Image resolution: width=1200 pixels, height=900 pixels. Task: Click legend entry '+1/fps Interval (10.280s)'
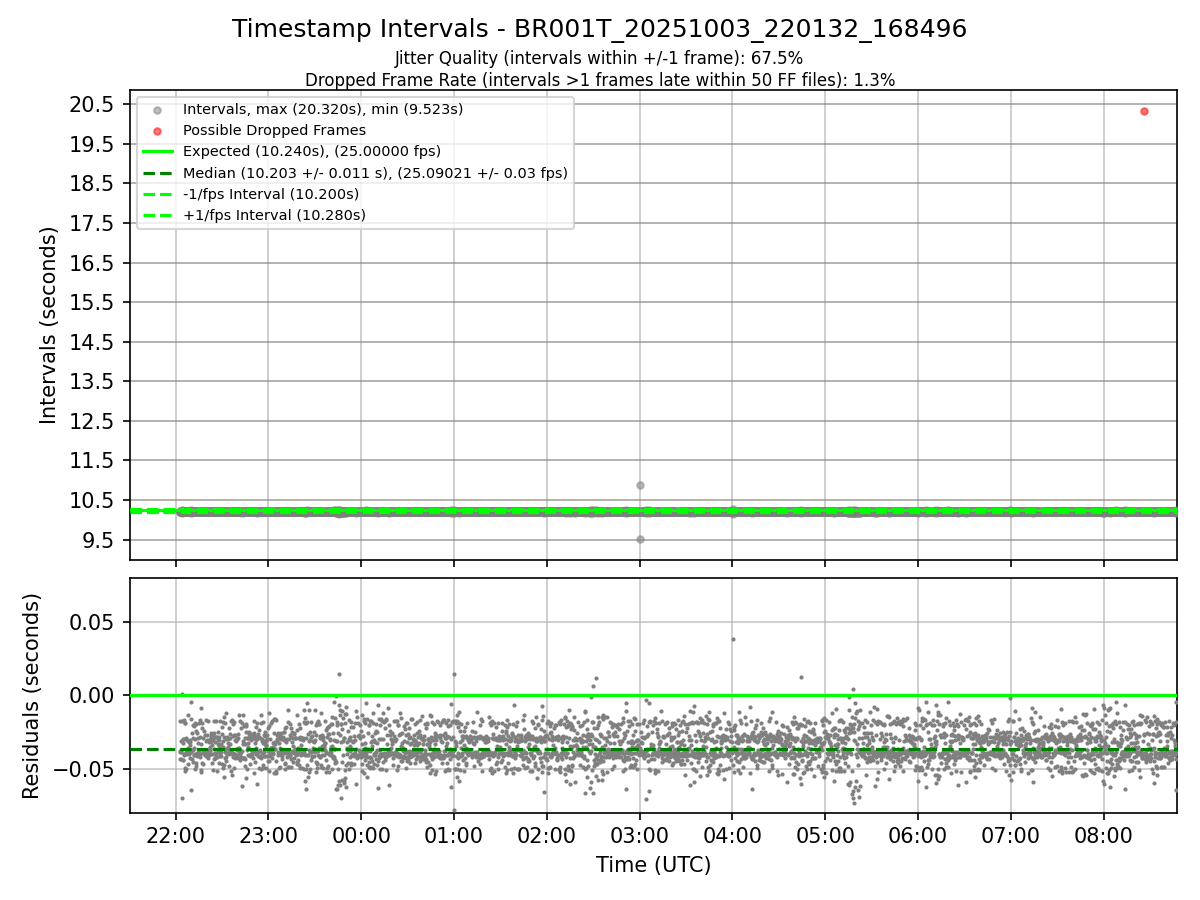pyautogui.click(x=274, y=215)
